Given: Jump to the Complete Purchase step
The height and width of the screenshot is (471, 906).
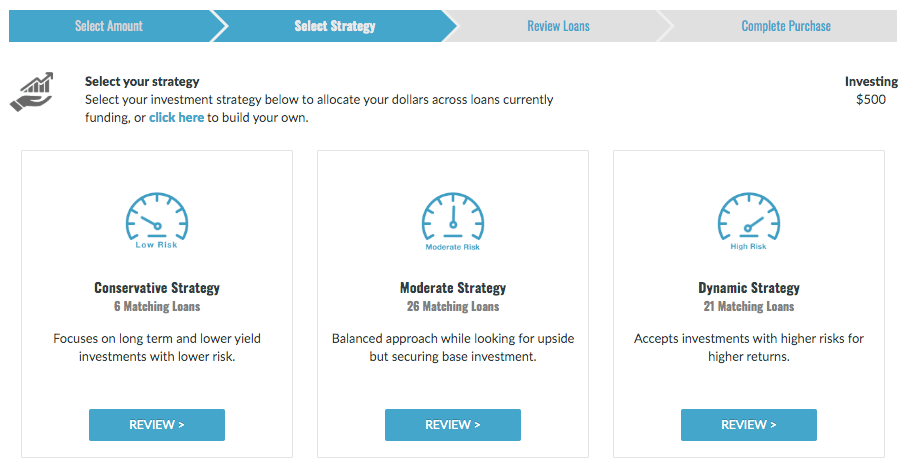Looking at the screenshot, I should (x=786, y=26).
